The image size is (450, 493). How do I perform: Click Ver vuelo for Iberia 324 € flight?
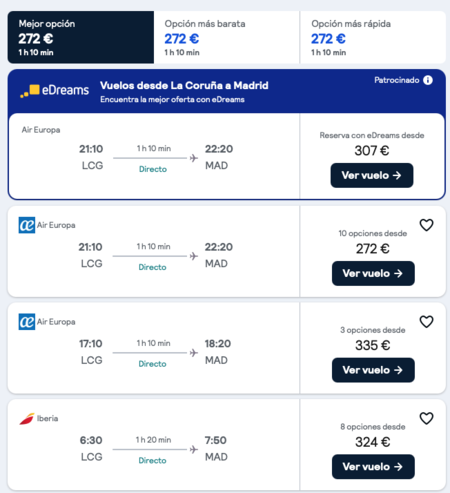point(373,467)
